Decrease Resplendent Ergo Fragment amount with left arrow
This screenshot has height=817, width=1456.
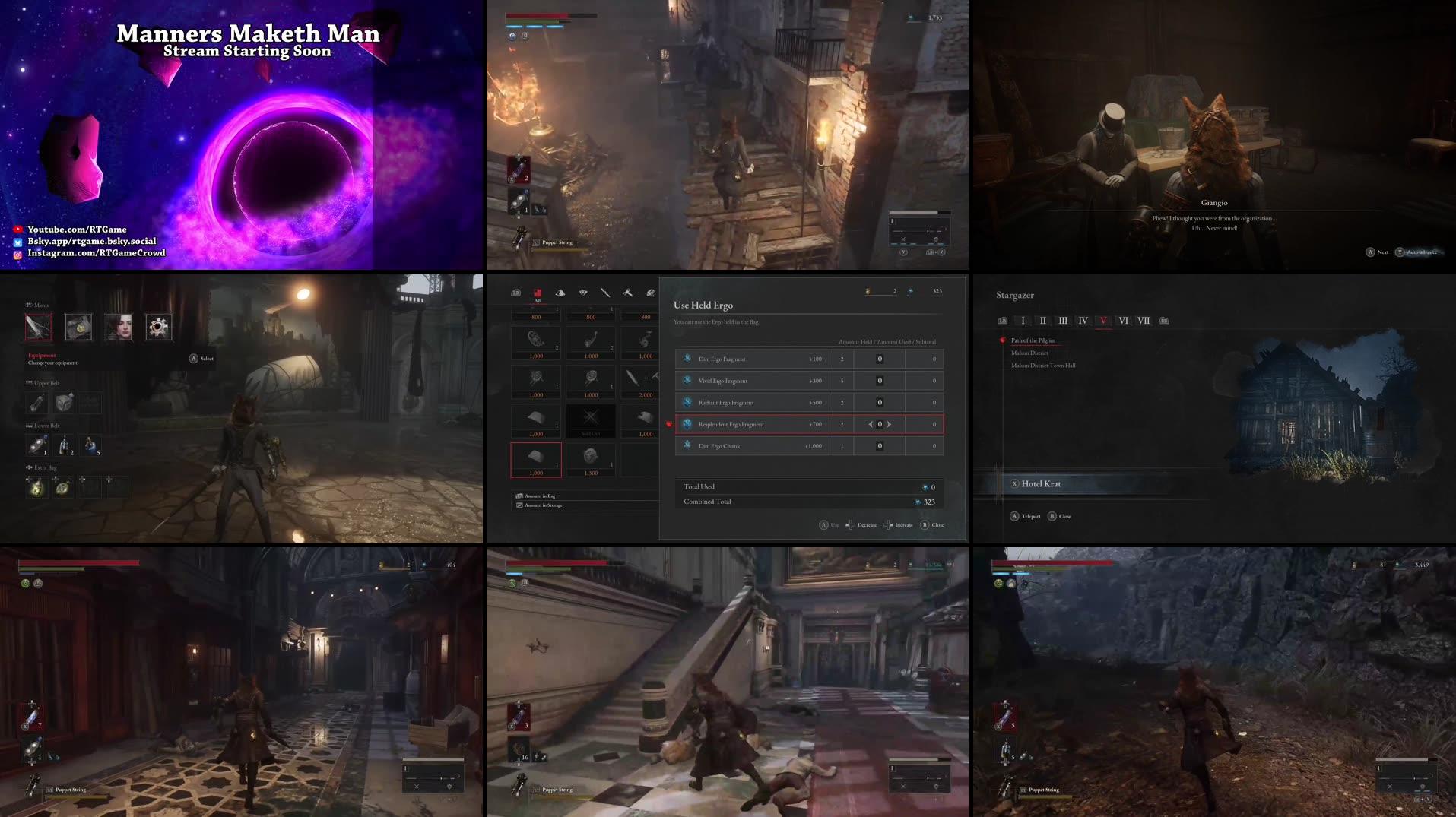[871, 424]
